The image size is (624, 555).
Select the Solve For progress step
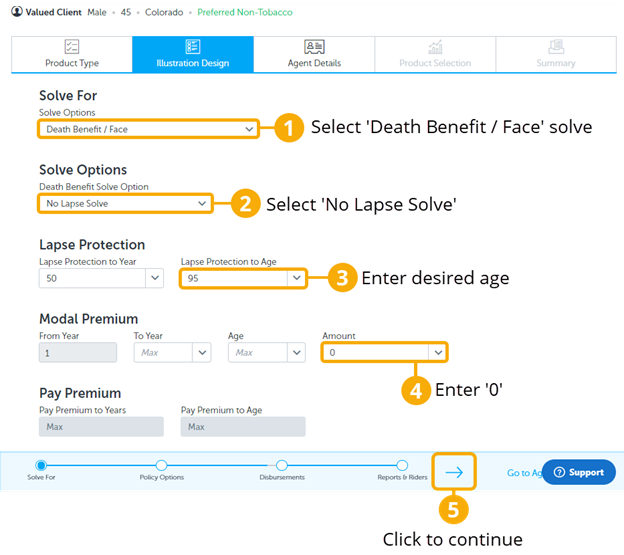coord(41,465)
